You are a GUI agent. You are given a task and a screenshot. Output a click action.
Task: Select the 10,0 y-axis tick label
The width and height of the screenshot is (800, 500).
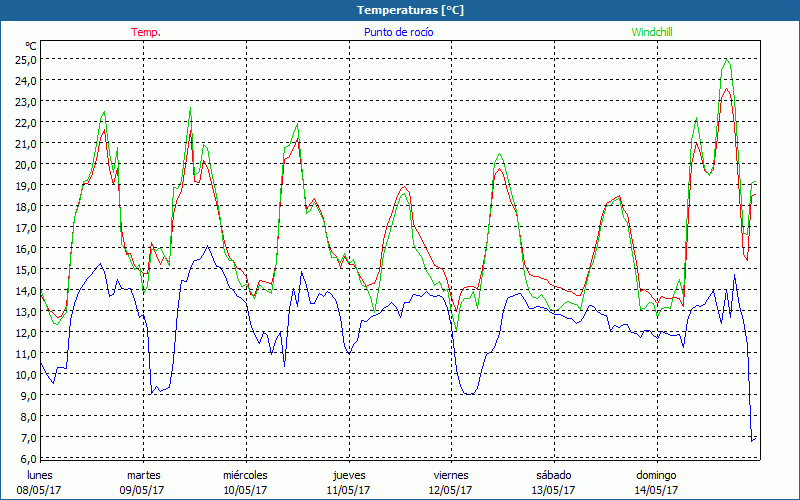(x=25, y=375)
